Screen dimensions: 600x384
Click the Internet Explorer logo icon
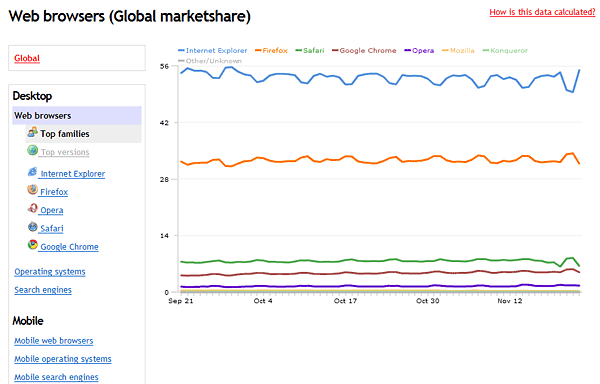pos(33,172)
